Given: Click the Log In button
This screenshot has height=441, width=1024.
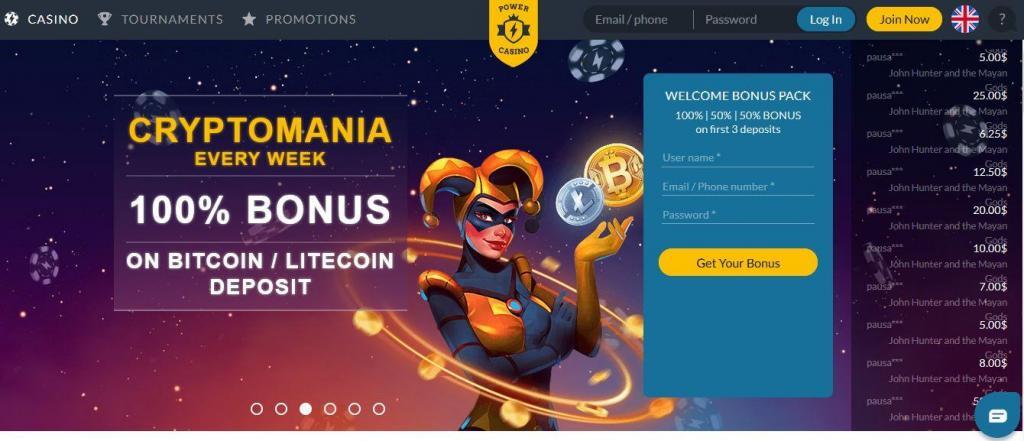Looking at the screenshot, I should (x=825, y=20).
